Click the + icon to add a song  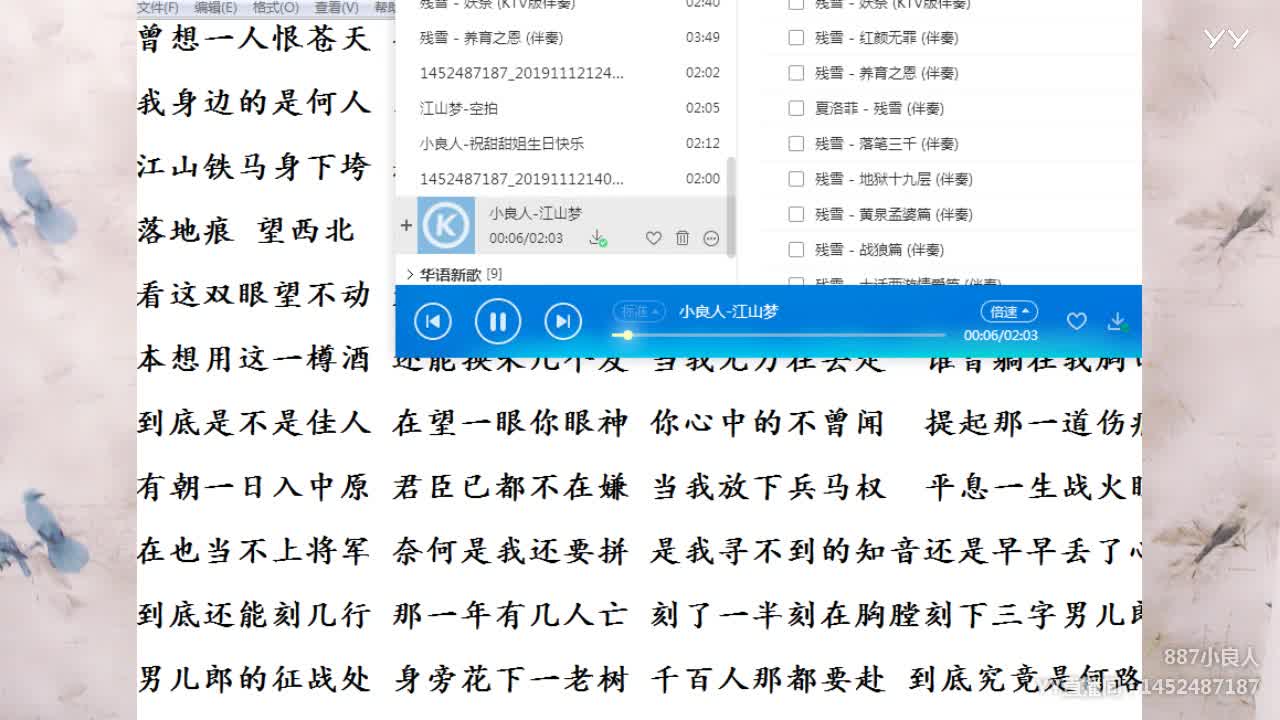406,226
